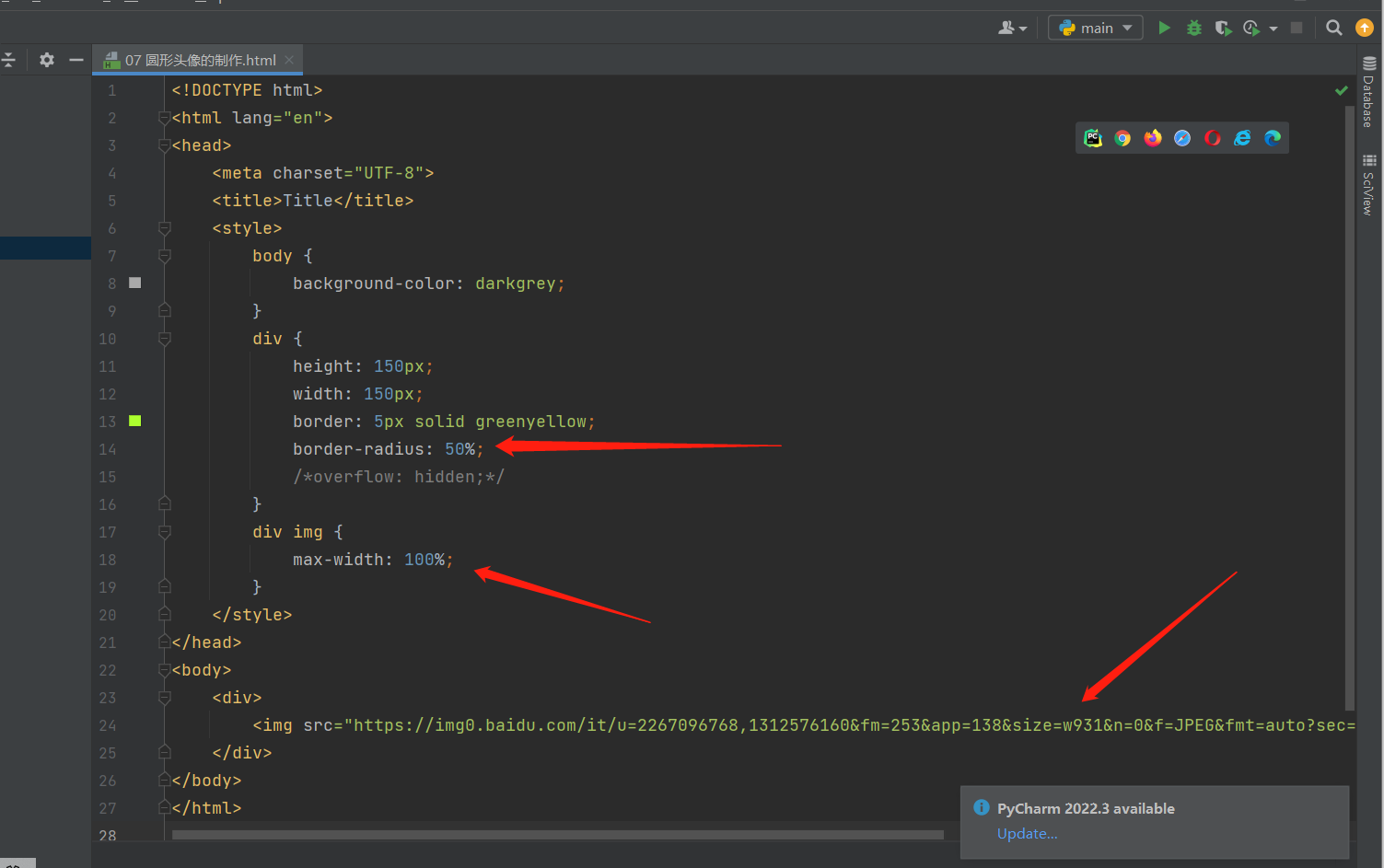Open greenyellow color picker on line 13
Screen dimensions: 1384x868
pyautogui.click(x=135, y=421)
